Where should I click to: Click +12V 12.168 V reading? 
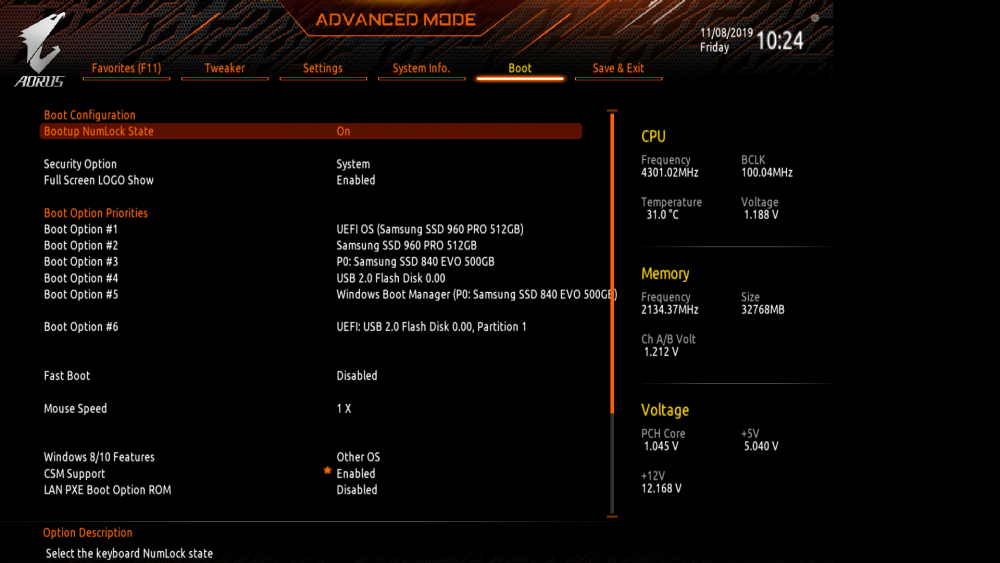[661, 488]
